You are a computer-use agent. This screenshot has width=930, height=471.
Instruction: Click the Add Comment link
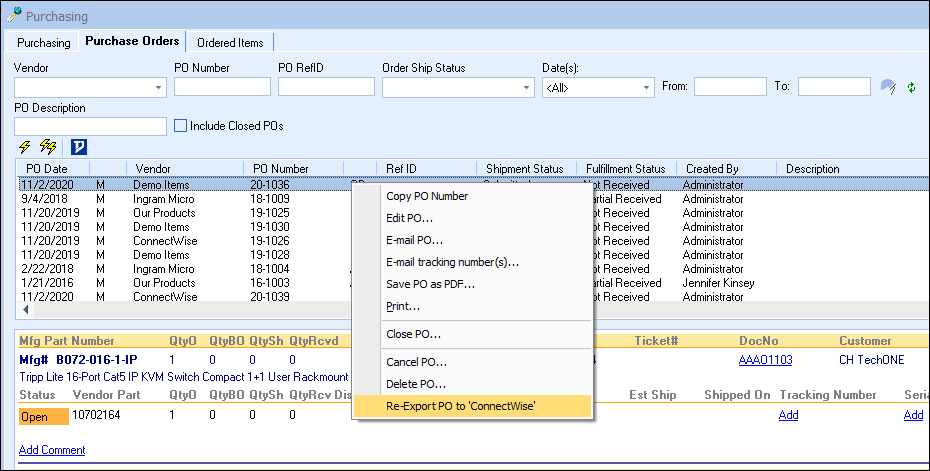[x=52, y=450]
